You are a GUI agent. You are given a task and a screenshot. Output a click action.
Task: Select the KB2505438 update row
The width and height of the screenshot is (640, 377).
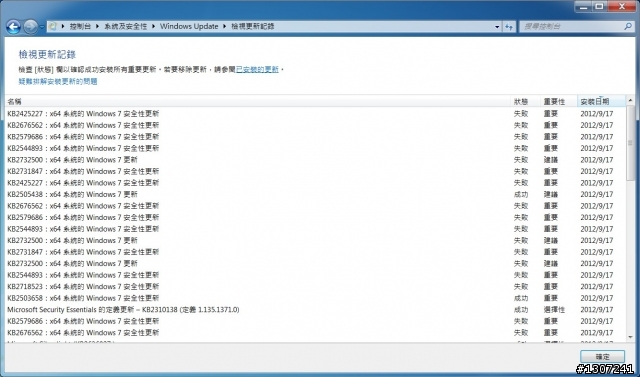click(315, 195)
